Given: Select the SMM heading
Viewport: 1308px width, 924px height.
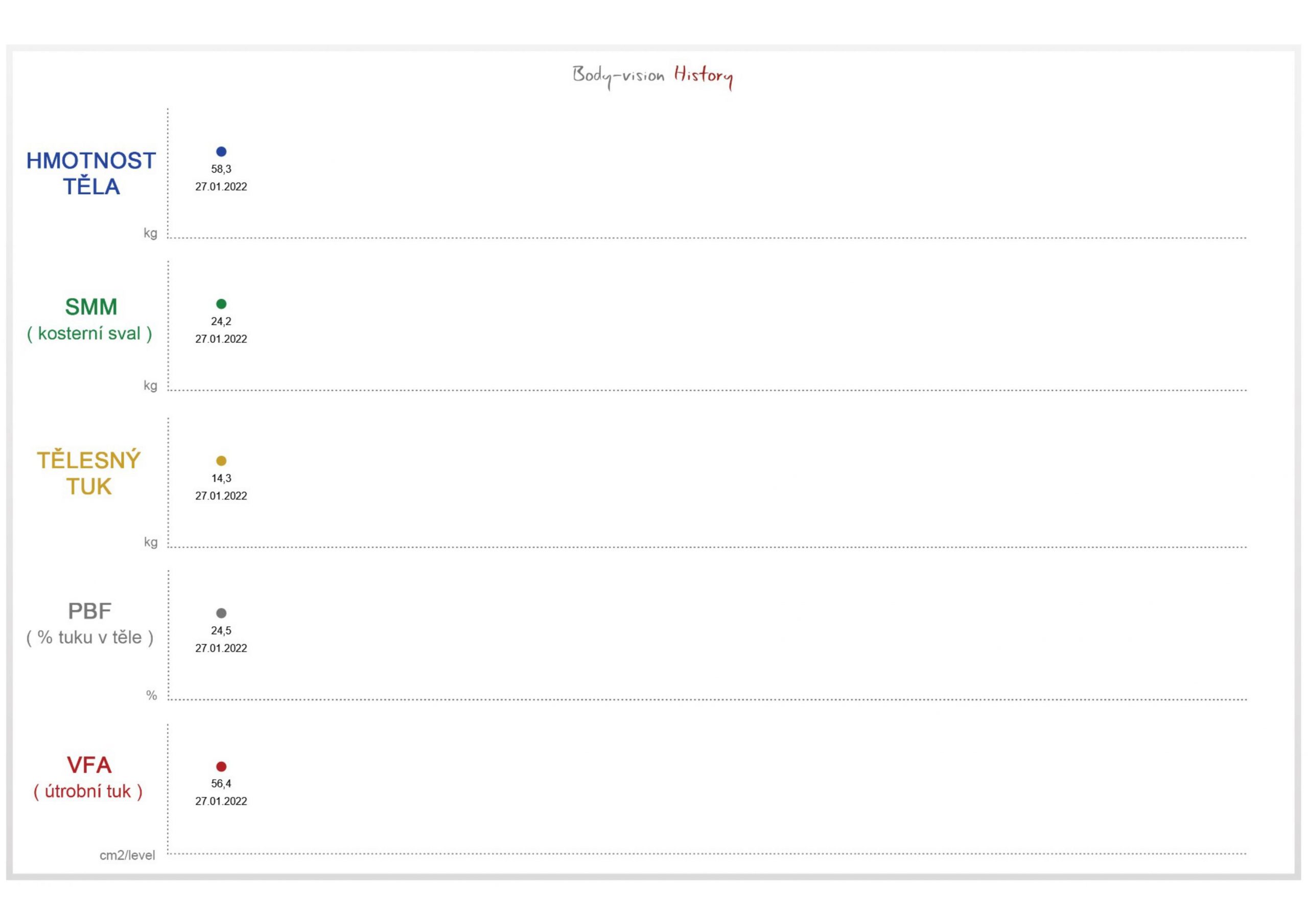Looking at the screenshot, I should pos(91,307).
